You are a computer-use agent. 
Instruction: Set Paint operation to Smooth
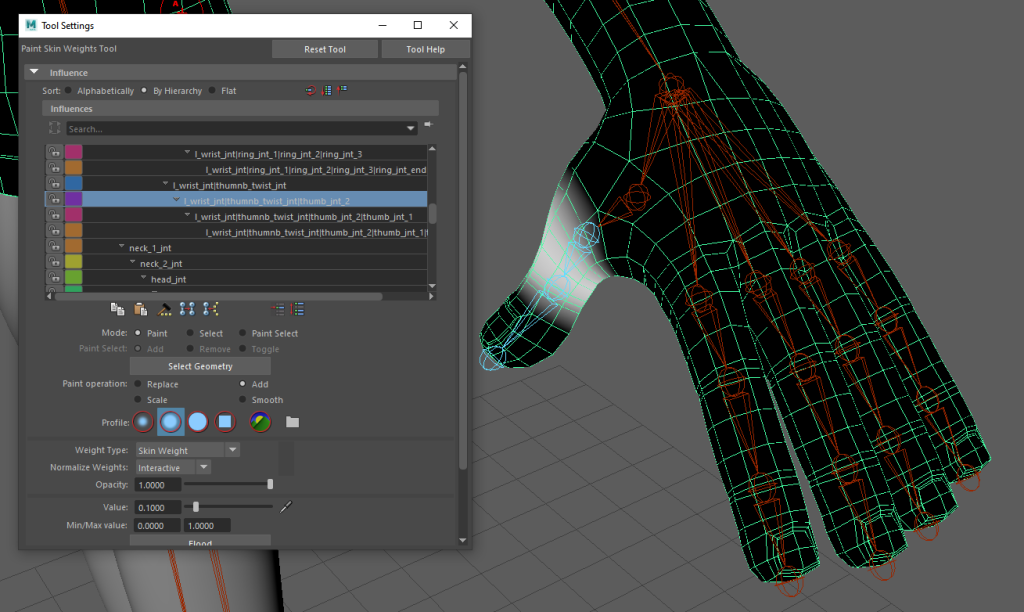pyautogui.click(x=242, y=399)
